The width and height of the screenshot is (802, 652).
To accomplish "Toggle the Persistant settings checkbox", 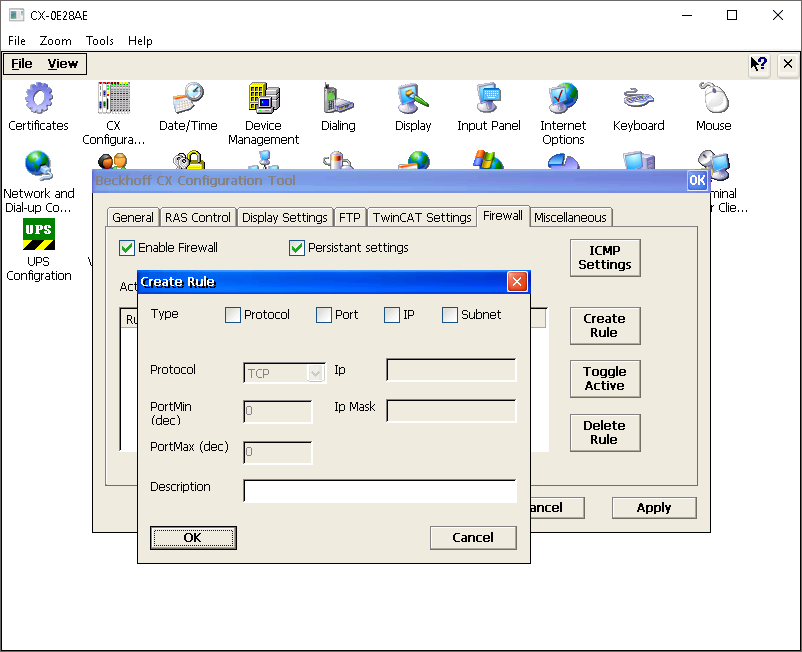I will tap(297, 248).
